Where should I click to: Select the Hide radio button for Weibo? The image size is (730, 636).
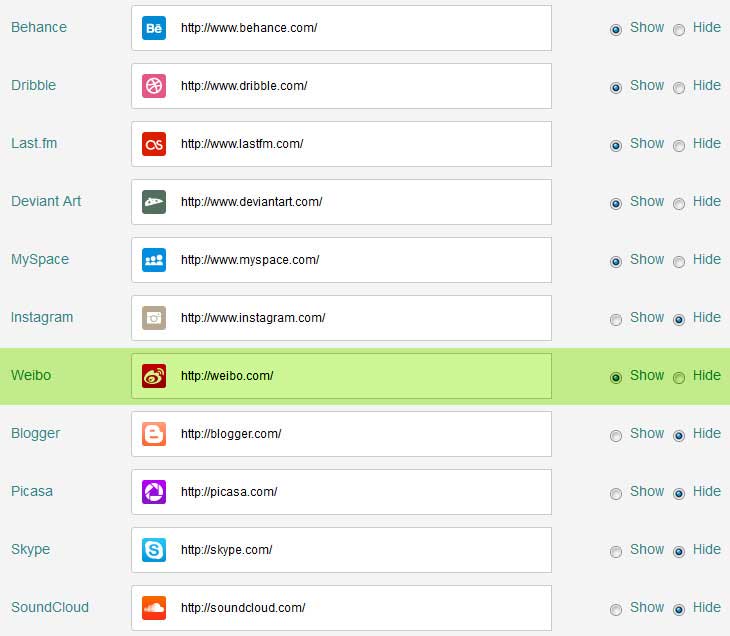point(679,378)
